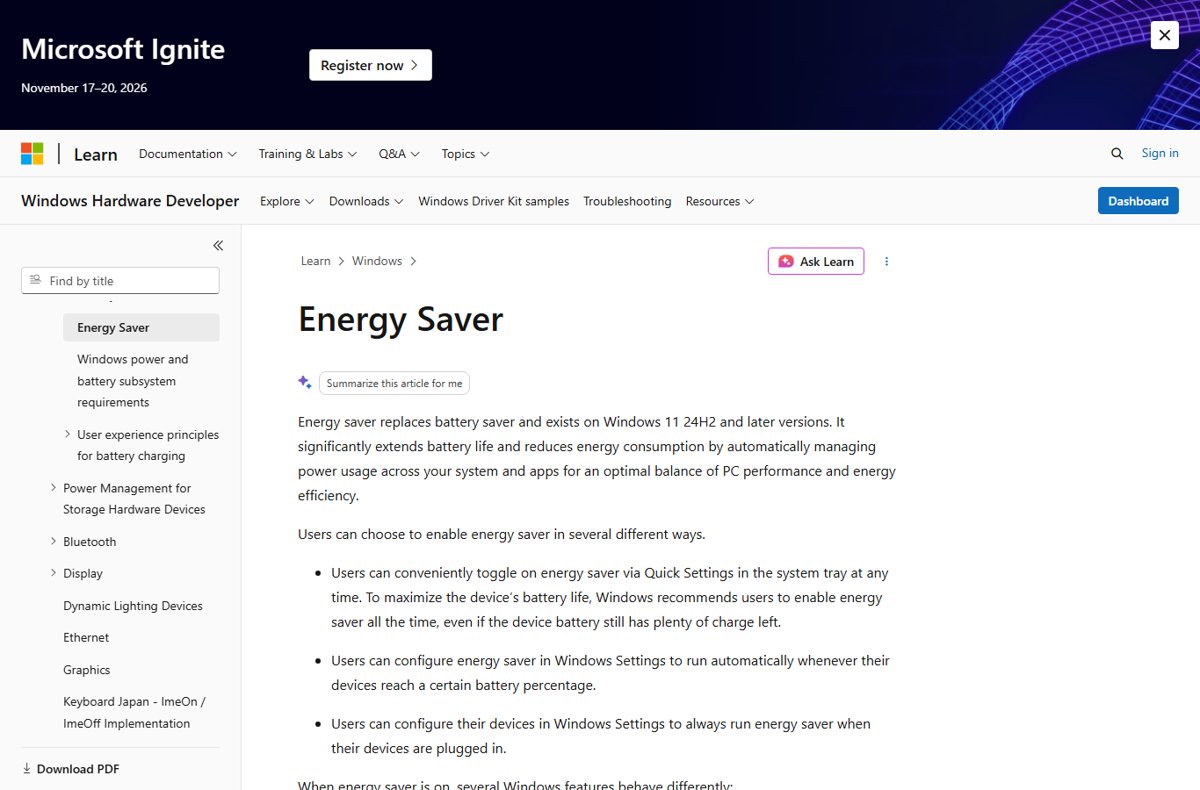Image resolution: width=1200 pixels, height=790 pixels.
Task: Click the Register now button
Action: point(370,65)
